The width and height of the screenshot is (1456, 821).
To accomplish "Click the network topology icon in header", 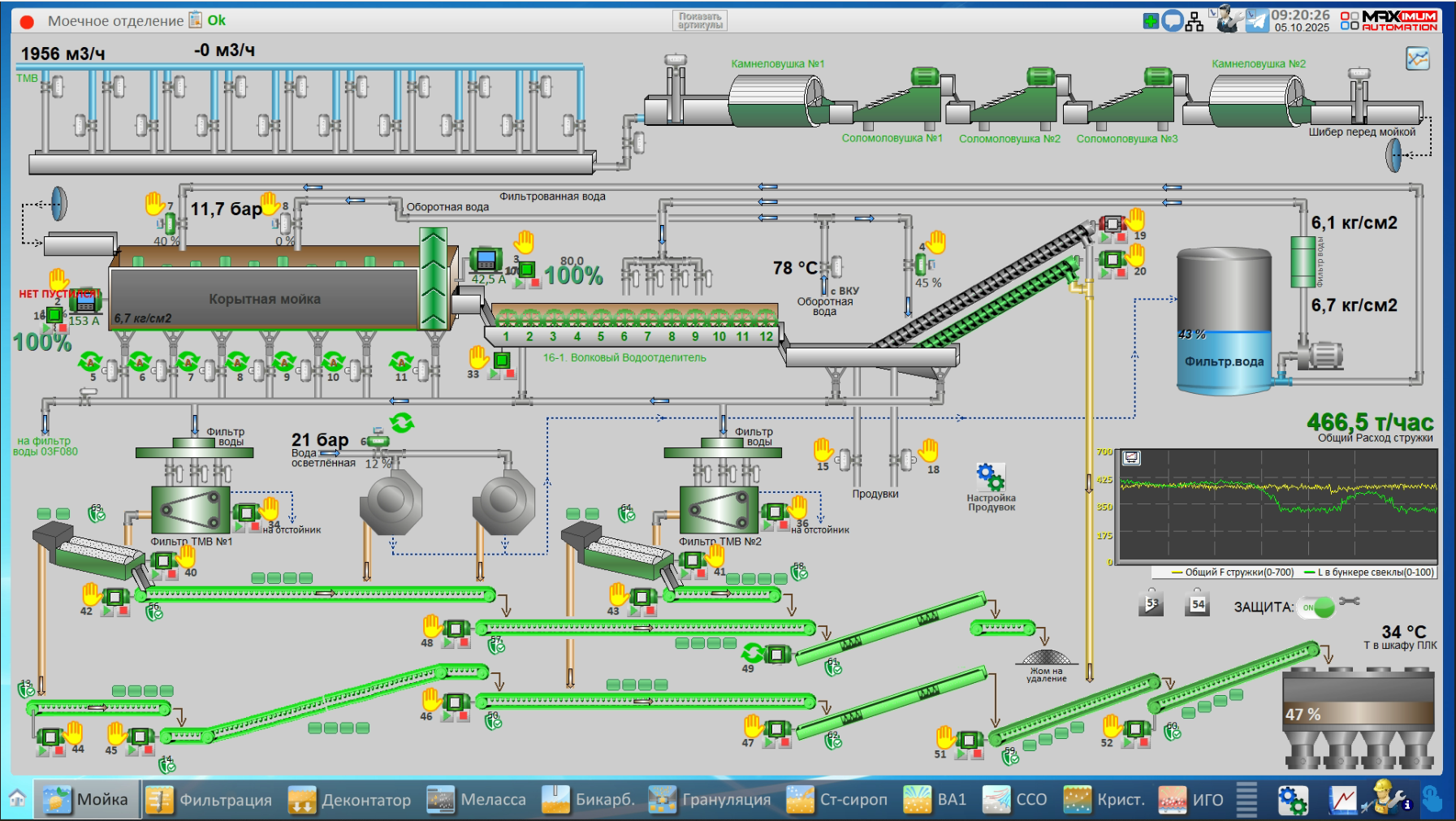I will [1194, 21].
